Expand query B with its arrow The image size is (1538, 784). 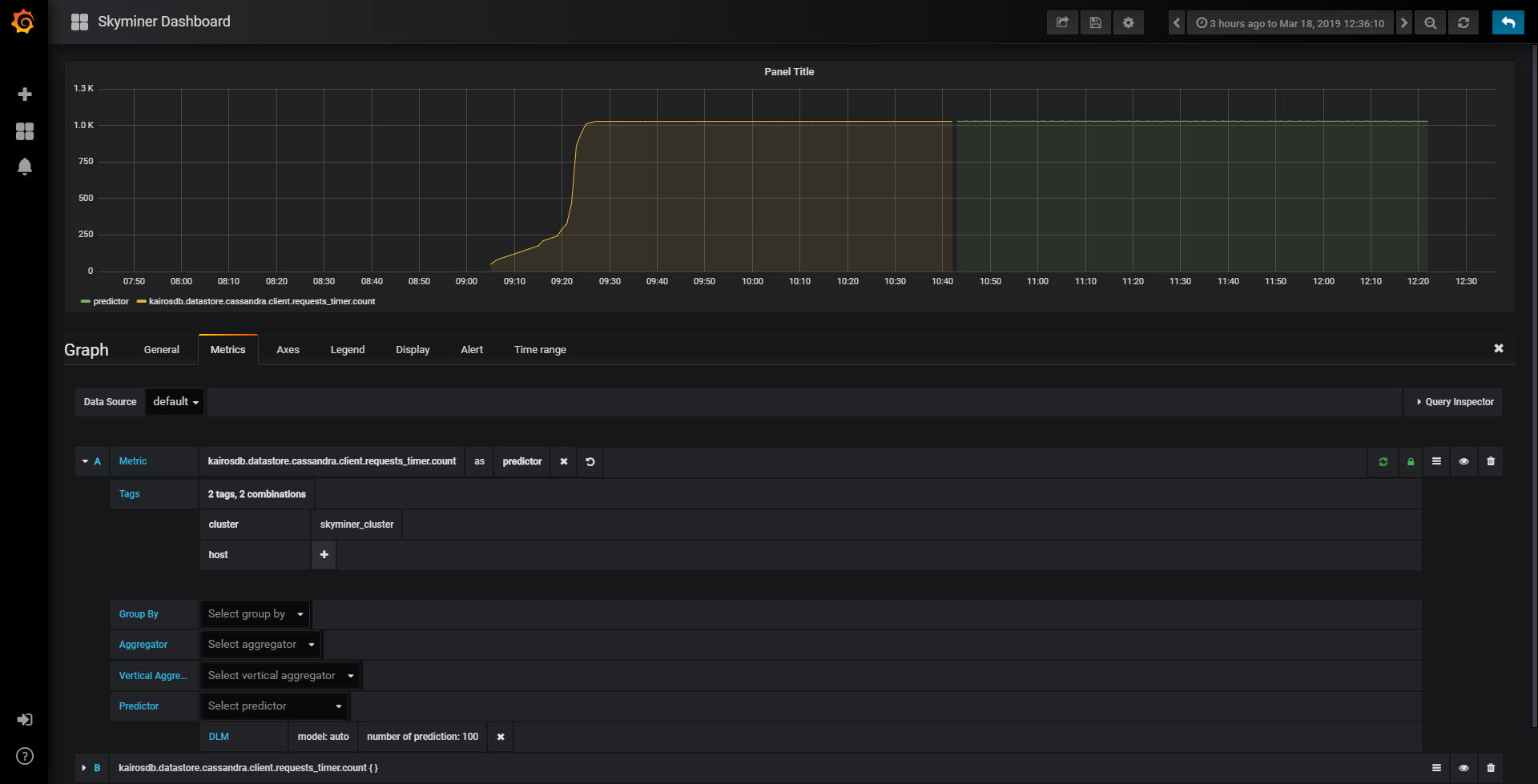84,768
